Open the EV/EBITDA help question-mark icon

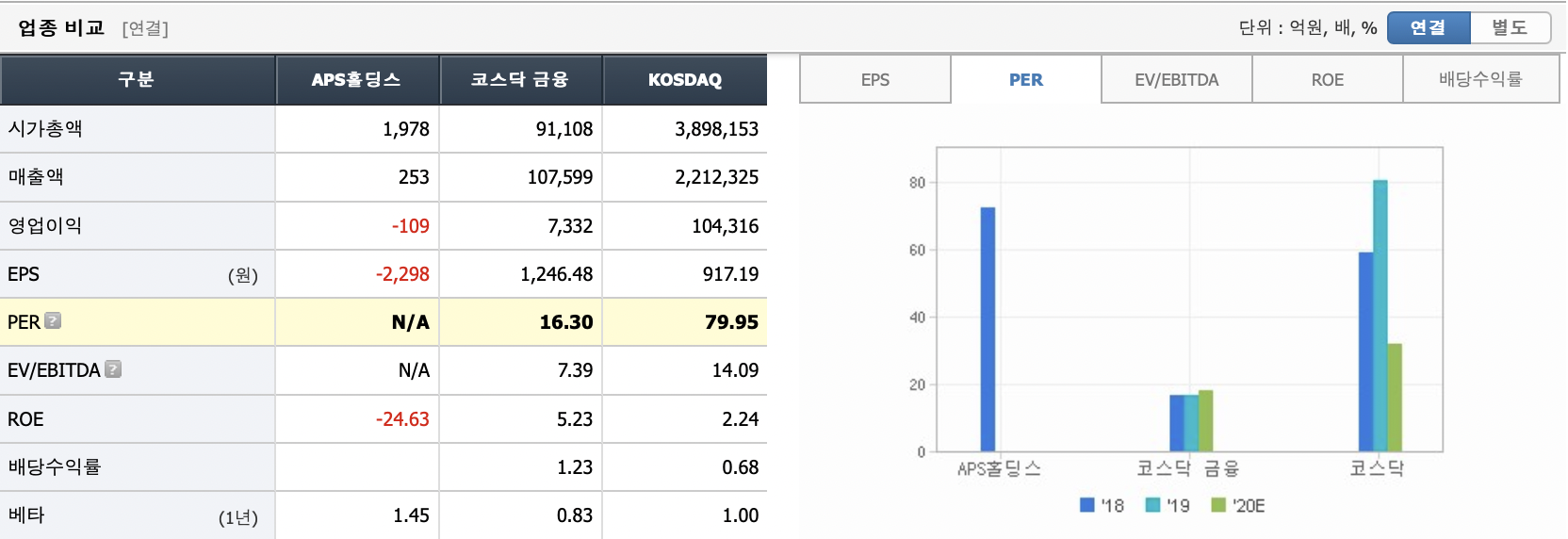(x=113, y=369)
